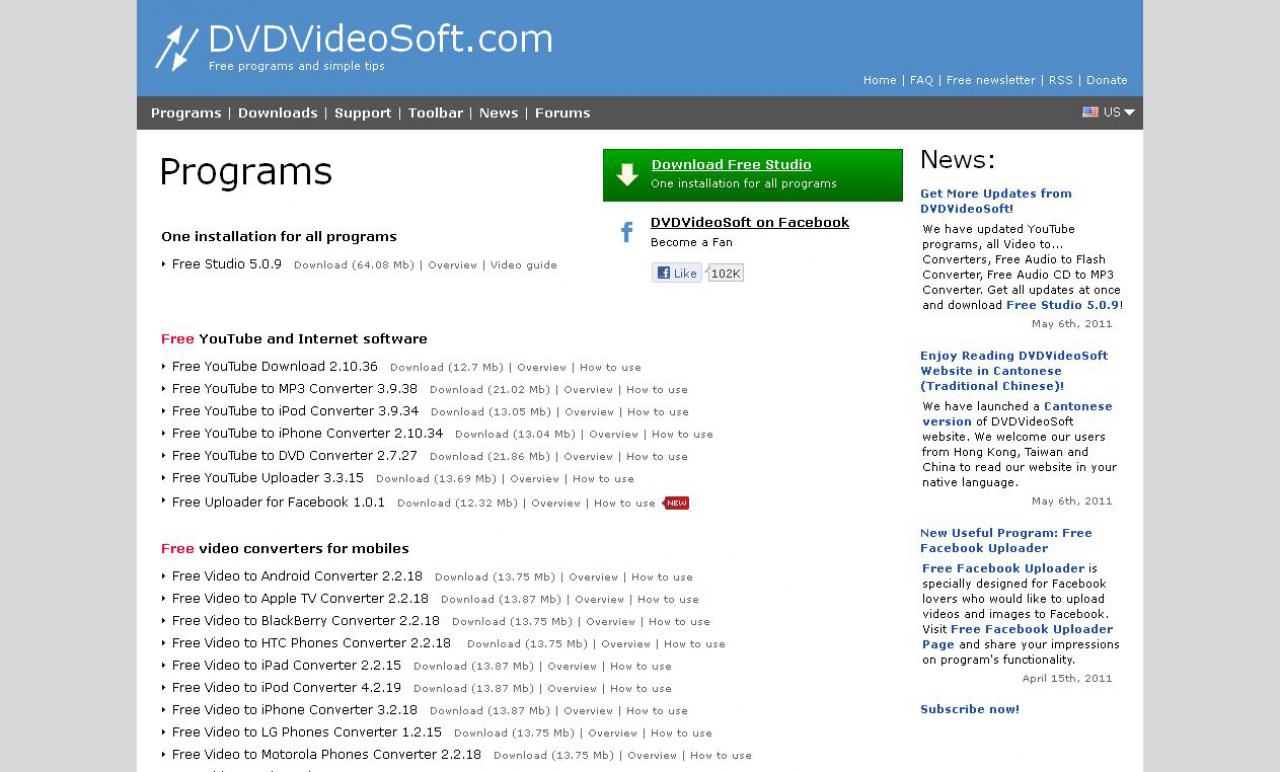Screen dimensions: 1280x772
Task: Click the Facebook f icon
Action: (x=627, y=232)
